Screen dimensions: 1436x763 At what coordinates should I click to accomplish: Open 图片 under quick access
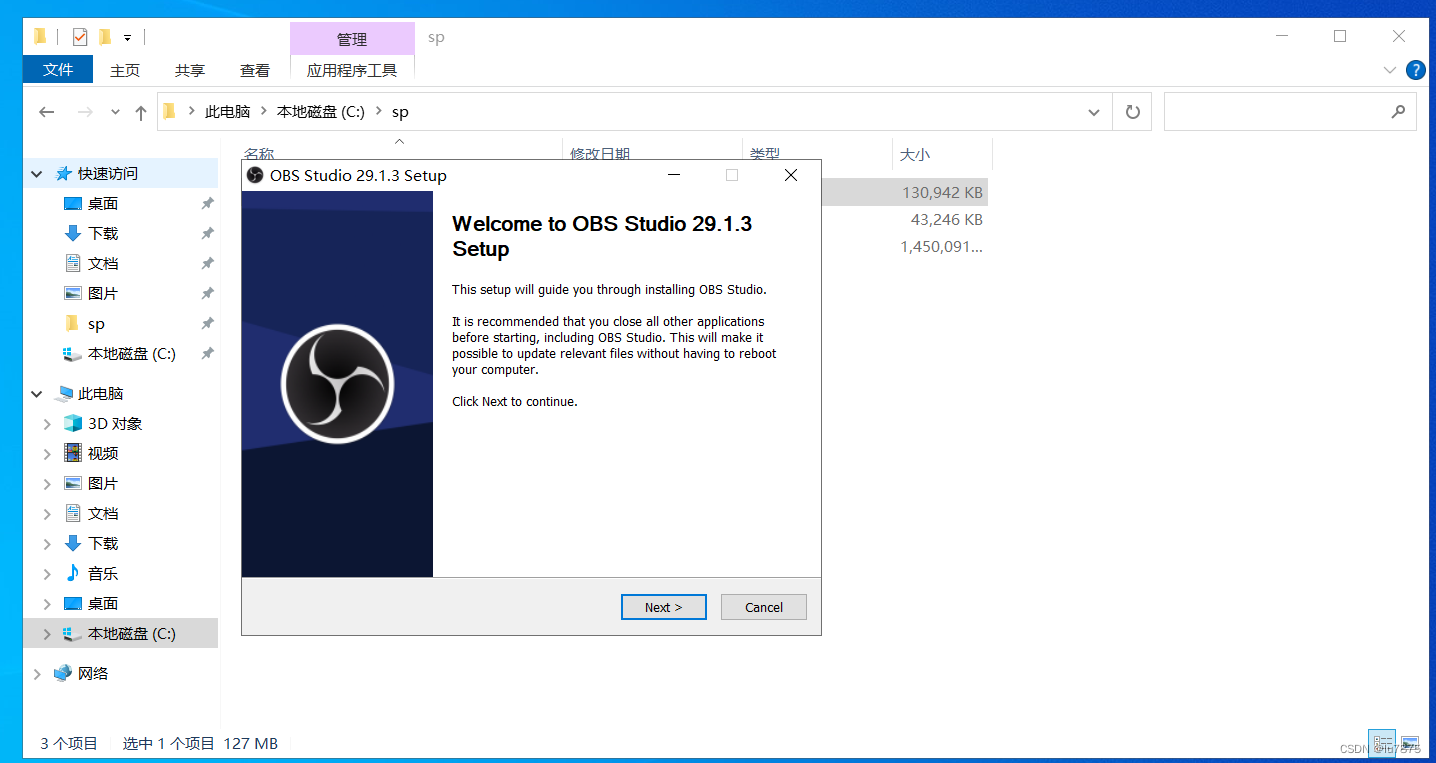coord(103,294)
